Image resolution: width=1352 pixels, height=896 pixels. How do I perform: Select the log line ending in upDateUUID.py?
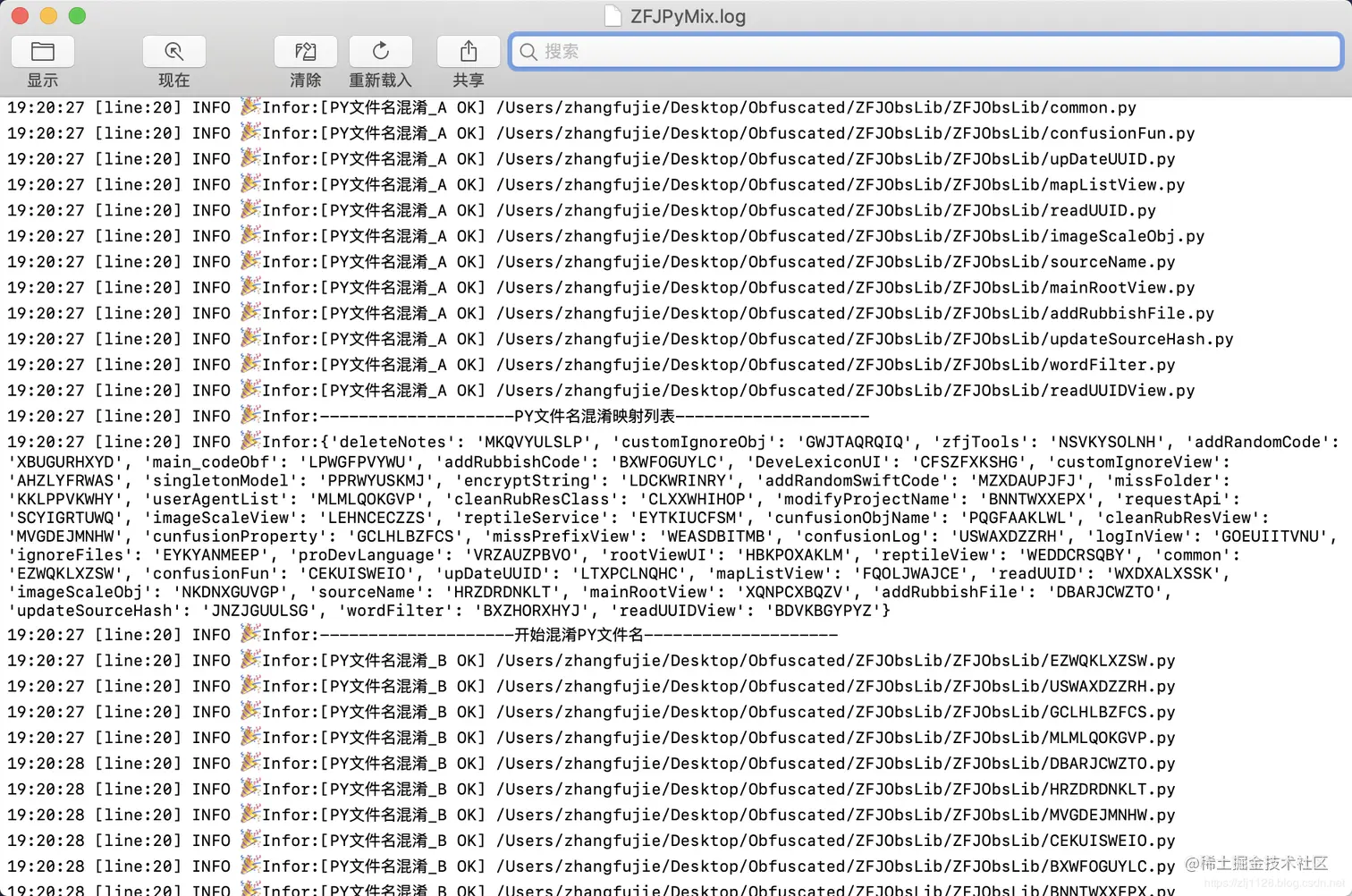(x=591, y=159)
